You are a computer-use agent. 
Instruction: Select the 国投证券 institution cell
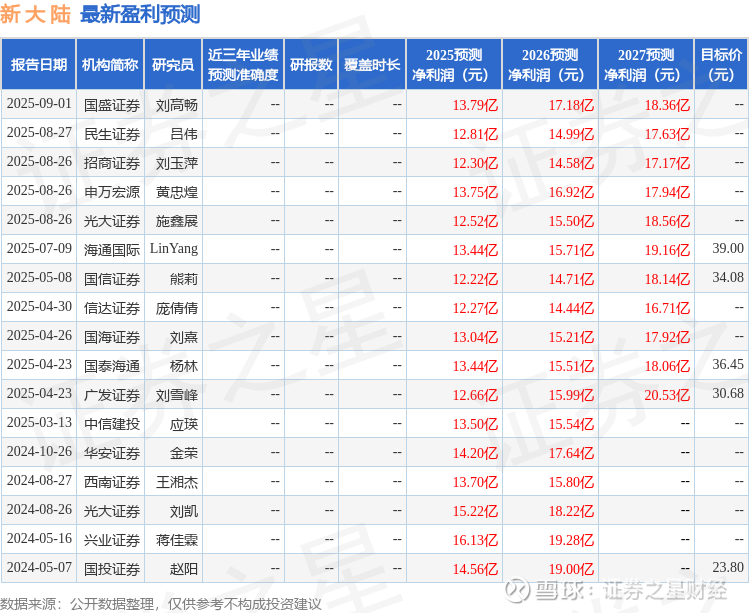tap(110, 568)
